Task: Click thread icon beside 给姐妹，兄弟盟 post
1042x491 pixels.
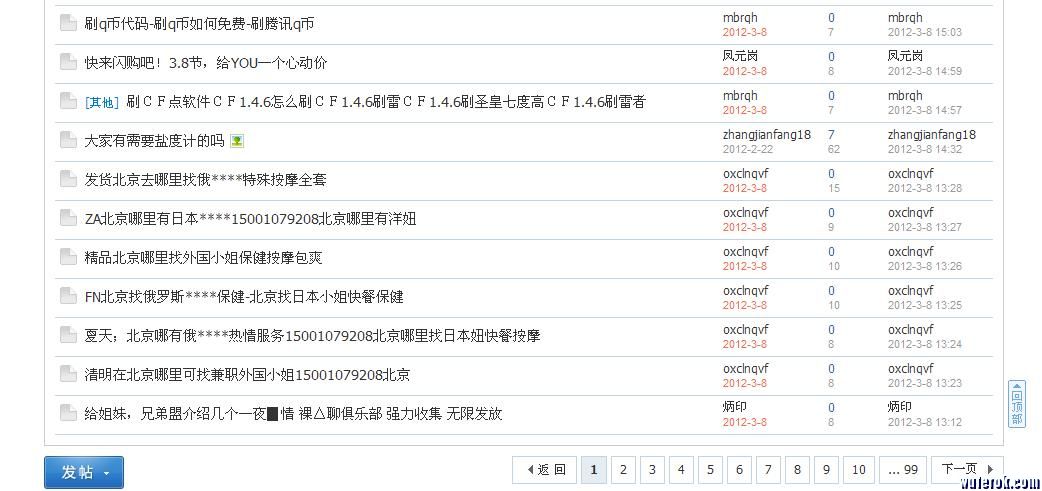Action: pyautogui.click(x=68, y=413)
